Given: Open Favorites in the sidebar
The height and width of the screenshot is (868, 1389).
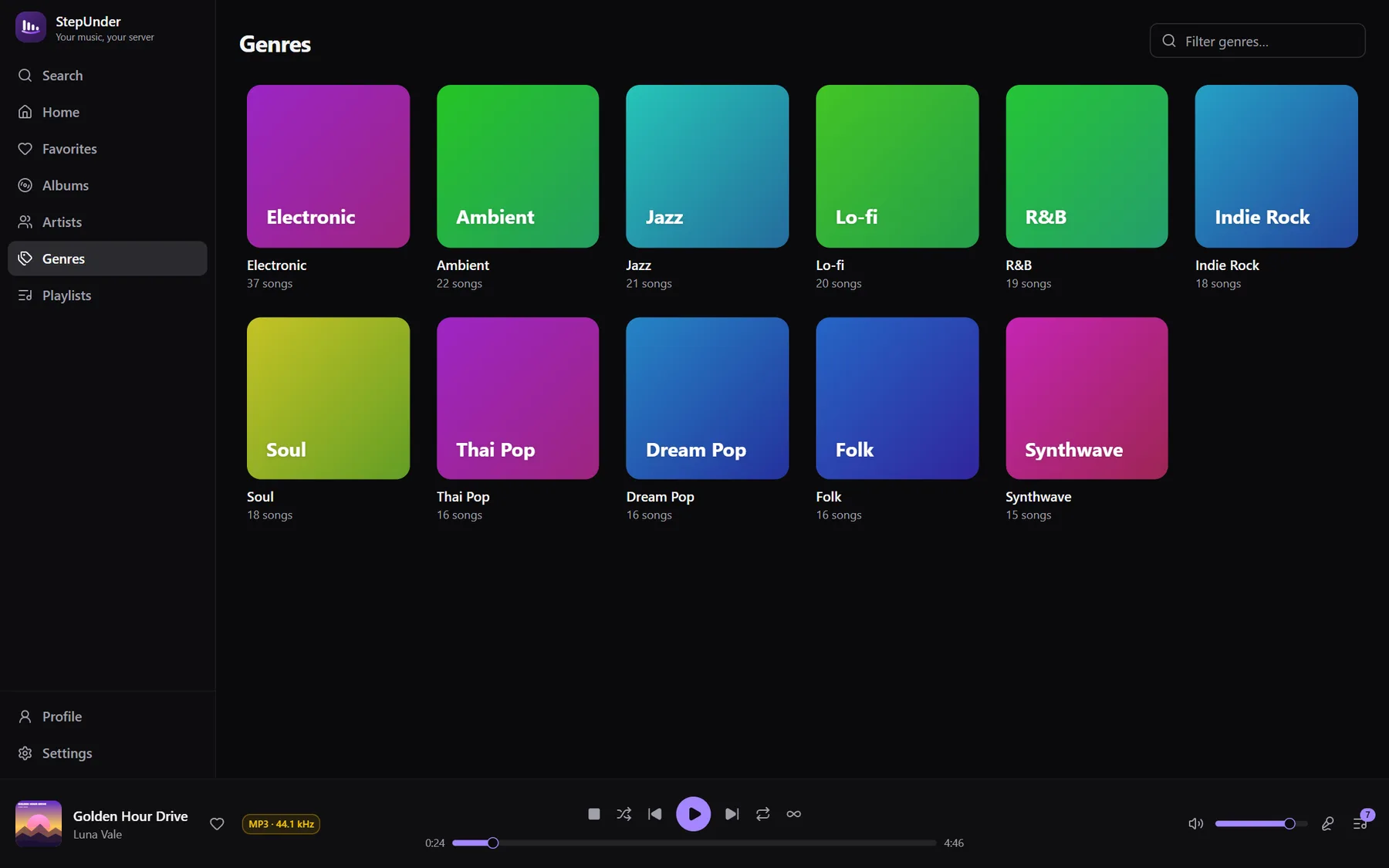Looking at the screenshot, I should [x=107, y=149].
